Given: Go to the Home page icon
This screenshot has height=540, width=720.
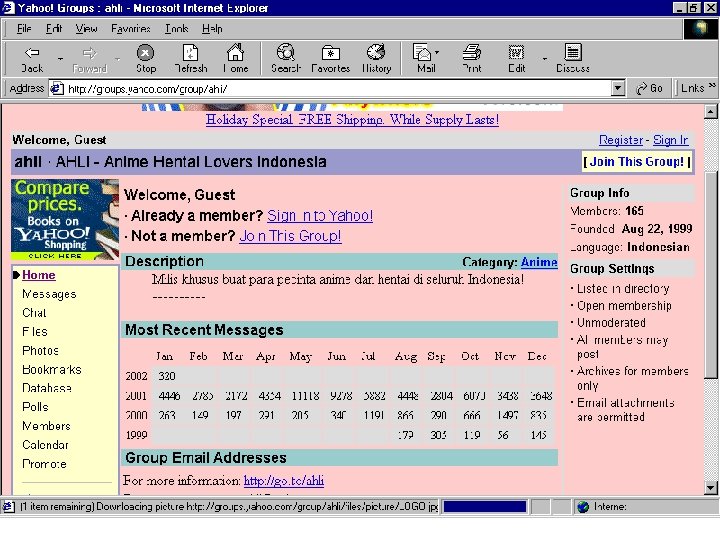Looking at the screenshot, I should click(x=236, y=58).
